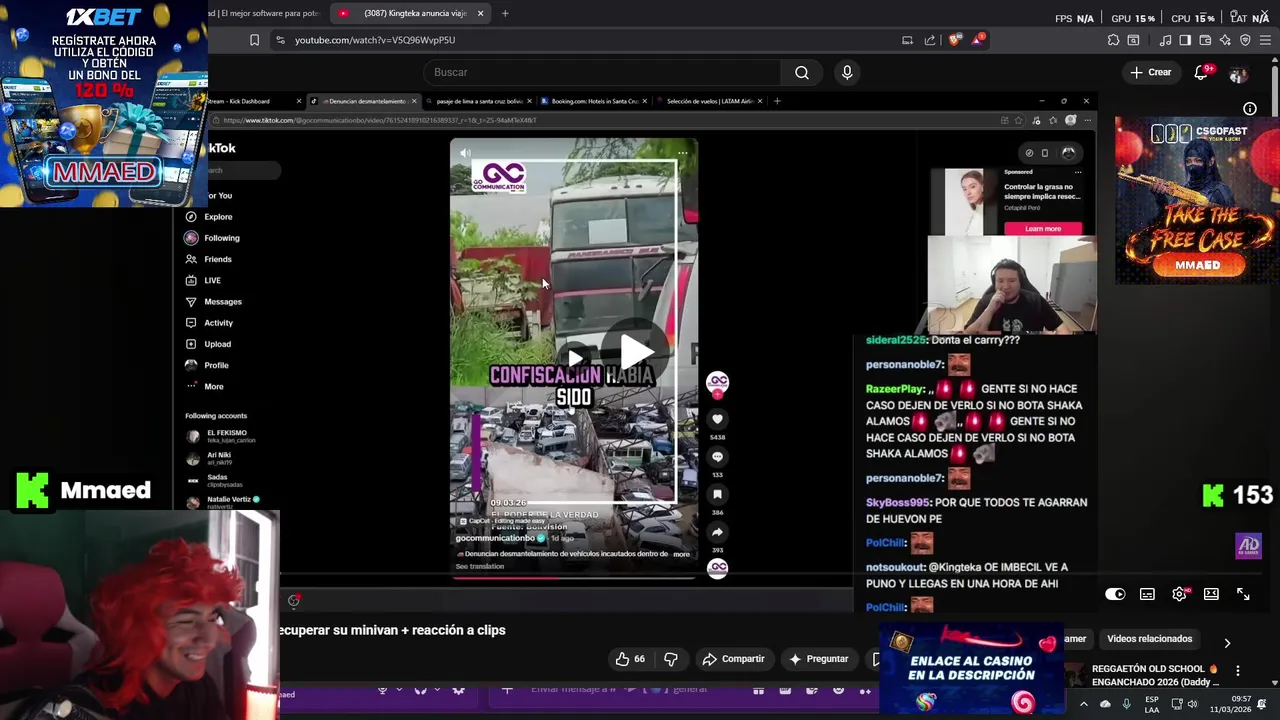
Task: Open YouTube player settings gear
Action: point(1179,594)
